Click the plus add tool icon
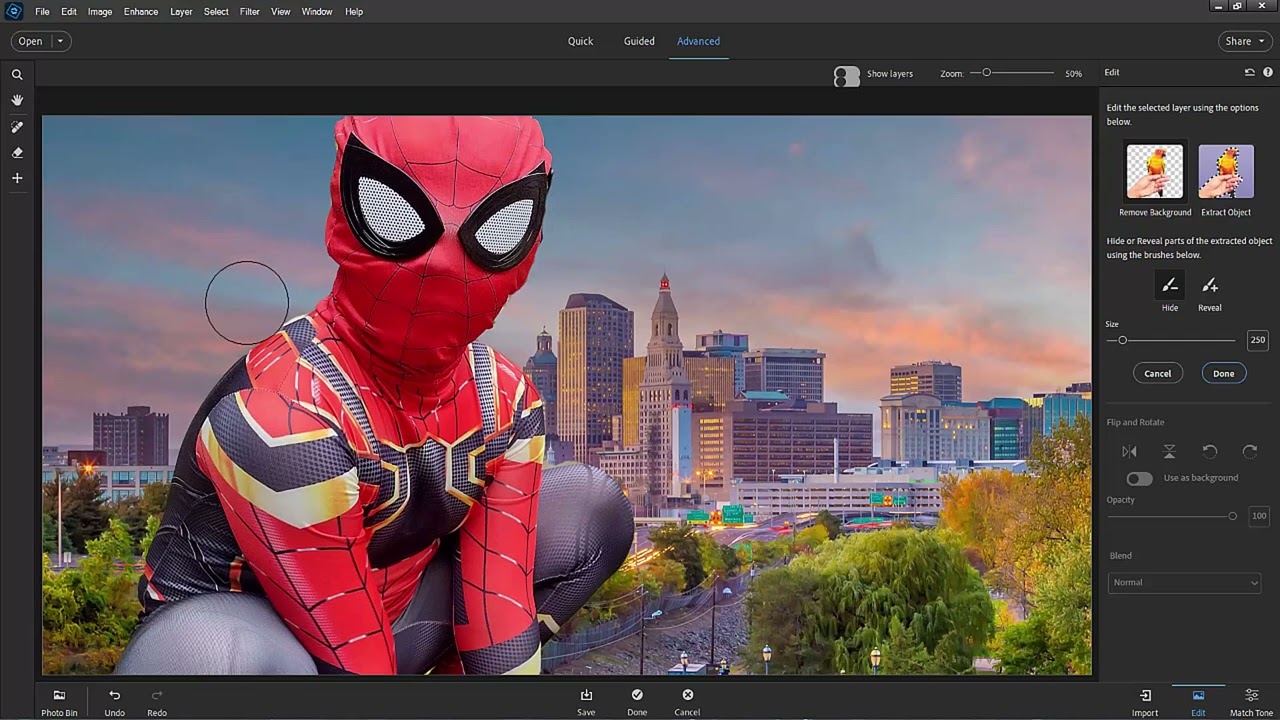The width and height of the screenshot is (1280, 720). pos(17,178)
